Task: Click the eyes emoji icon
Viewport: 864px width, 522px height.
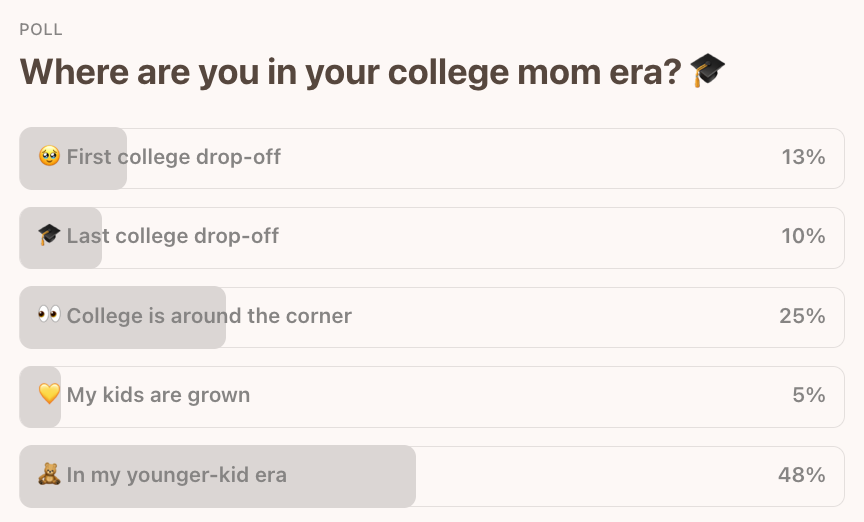Action: pyautogui.click(x=49, y=315)
